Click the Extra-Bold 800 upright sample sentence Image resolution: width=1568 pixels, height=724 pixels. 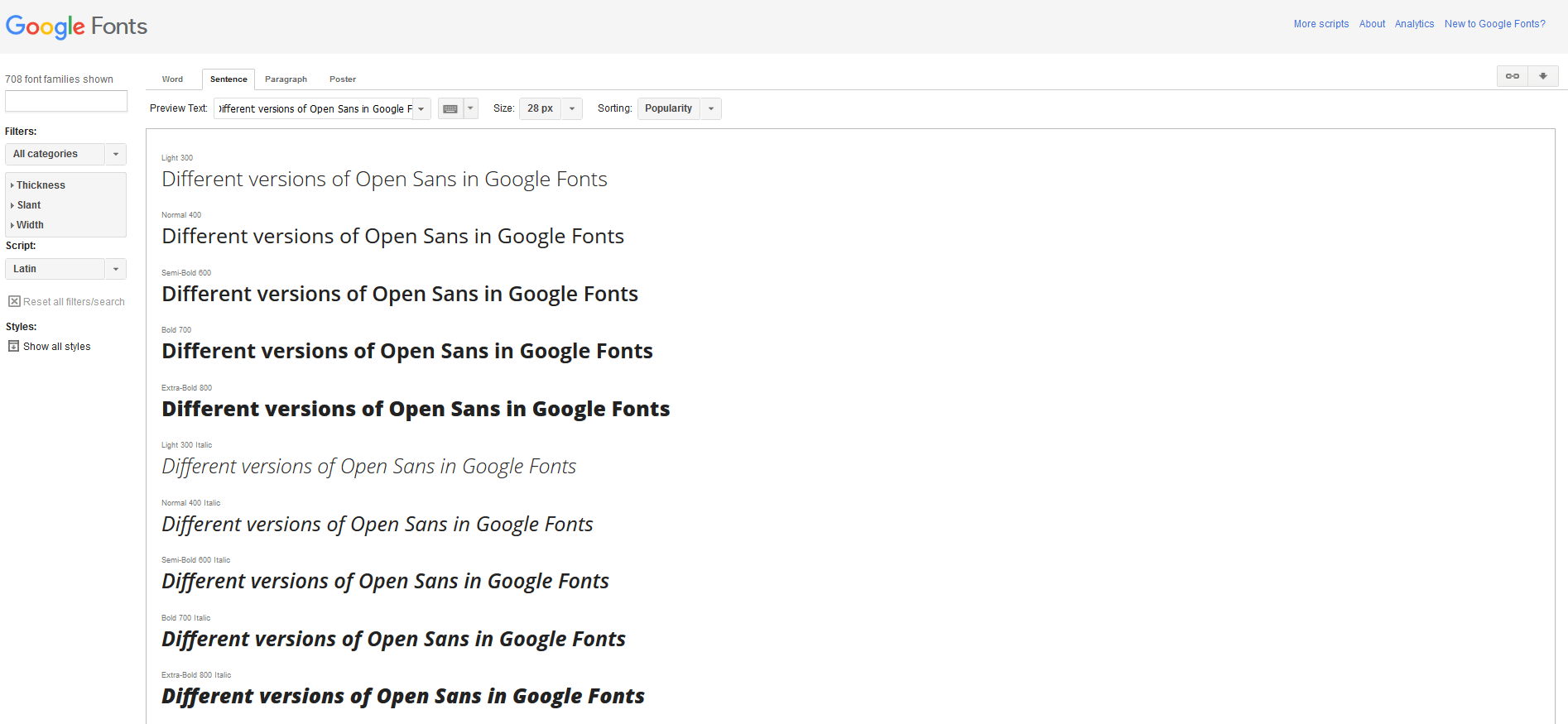click(416, 410)
